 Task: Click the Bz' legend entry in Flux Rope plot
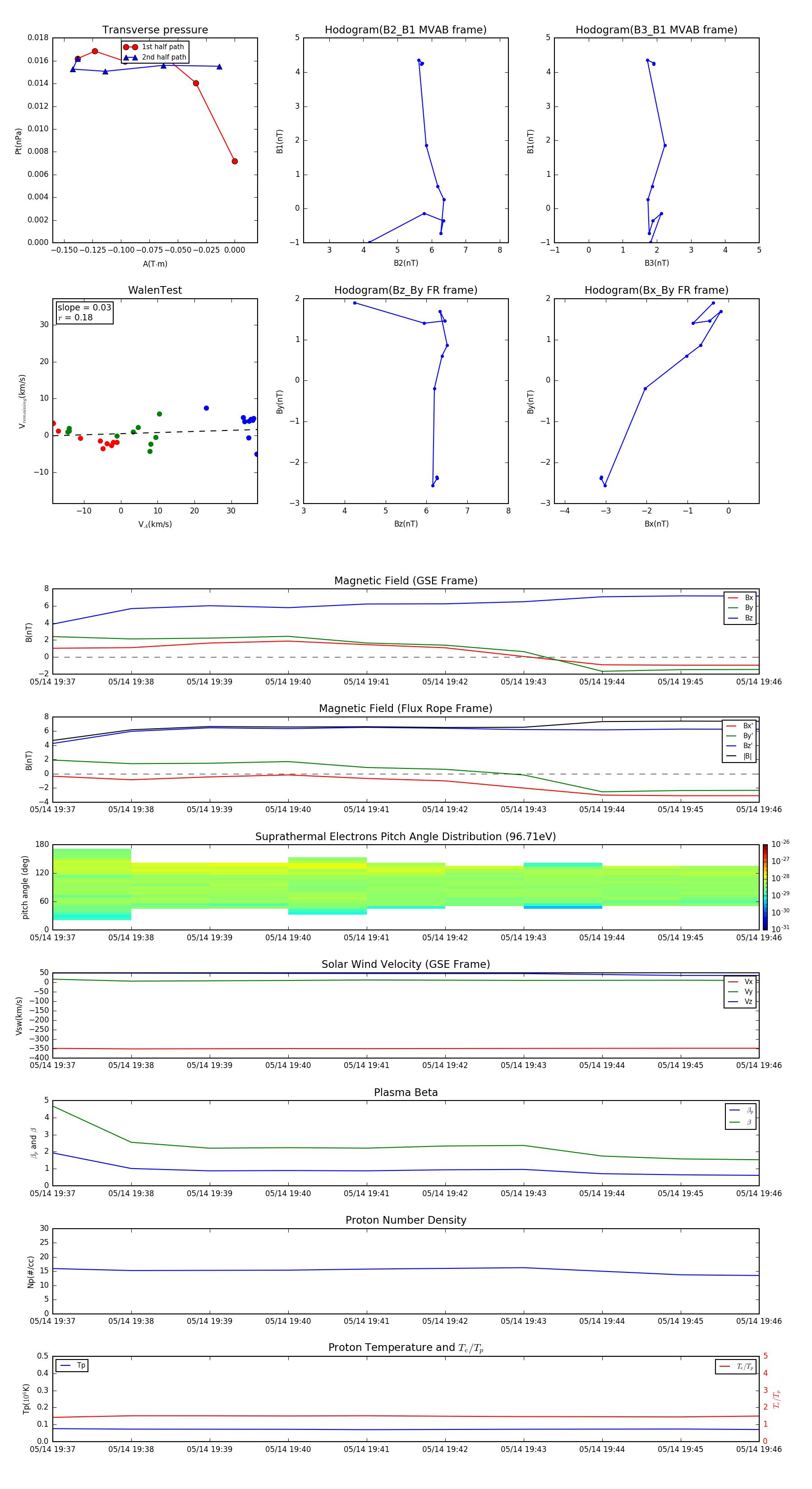pos(739,746)
